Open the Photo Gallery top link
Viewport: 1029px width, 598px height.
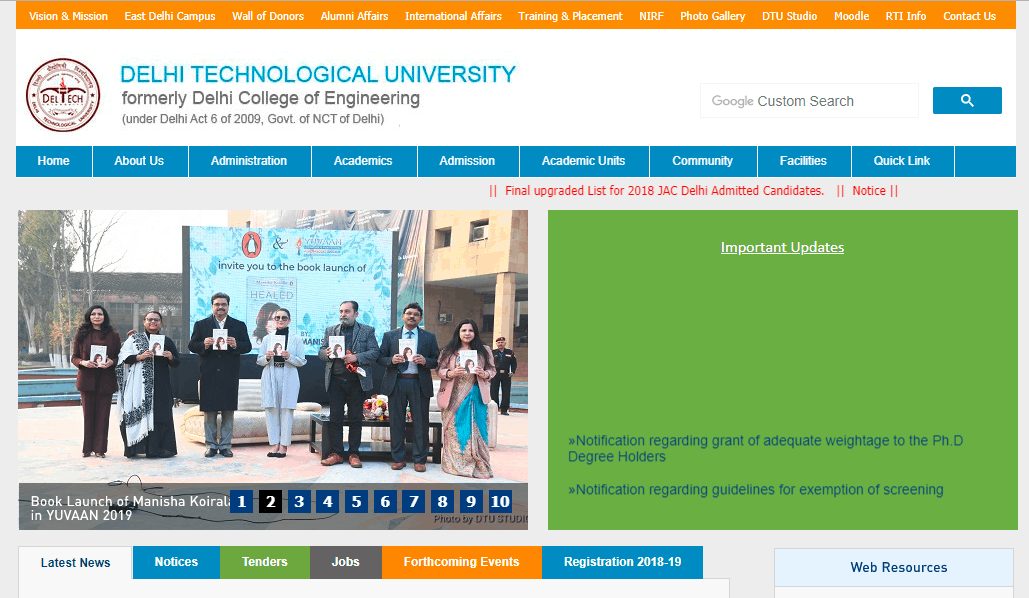(x=712, y=16)
